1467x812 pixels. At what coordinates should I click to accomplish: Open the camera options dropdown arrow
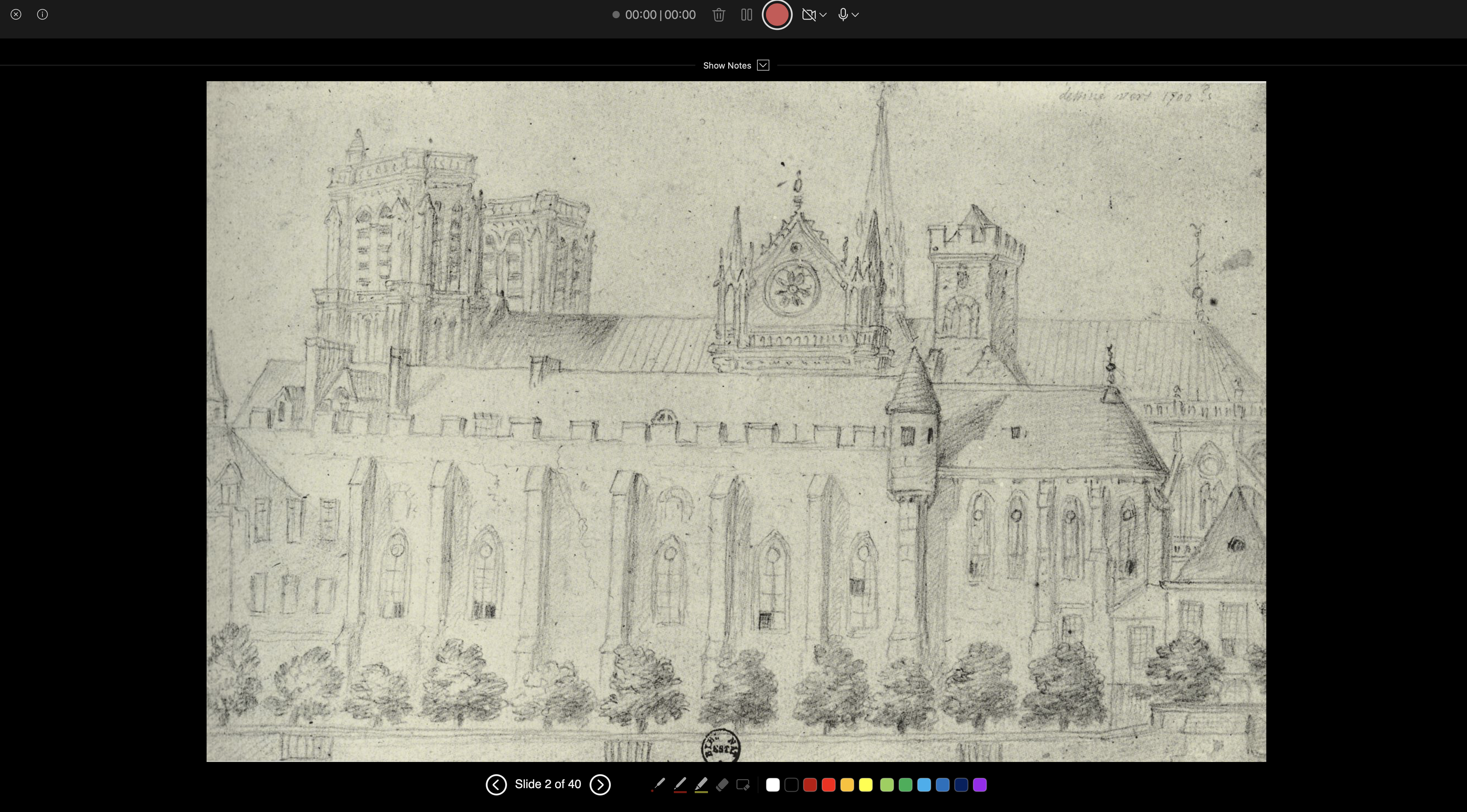point(823,15)
